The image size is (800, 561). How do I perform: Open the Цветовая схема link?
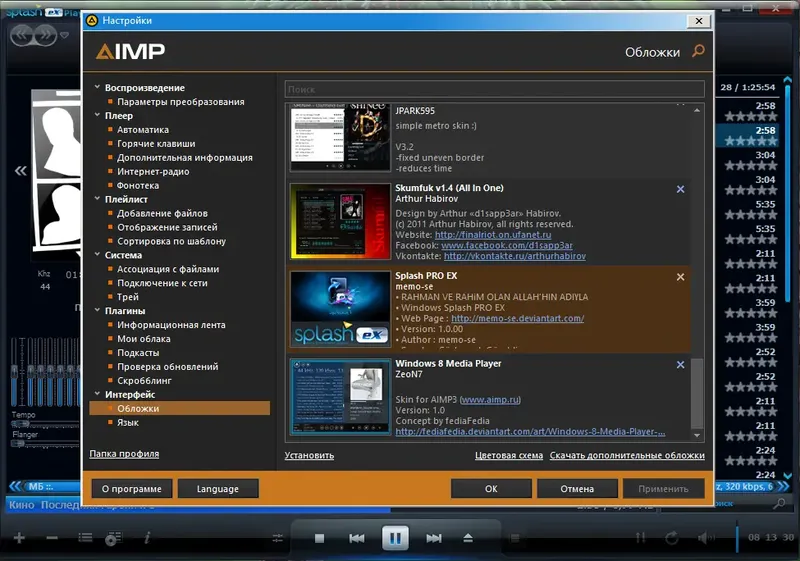[509, 455]
